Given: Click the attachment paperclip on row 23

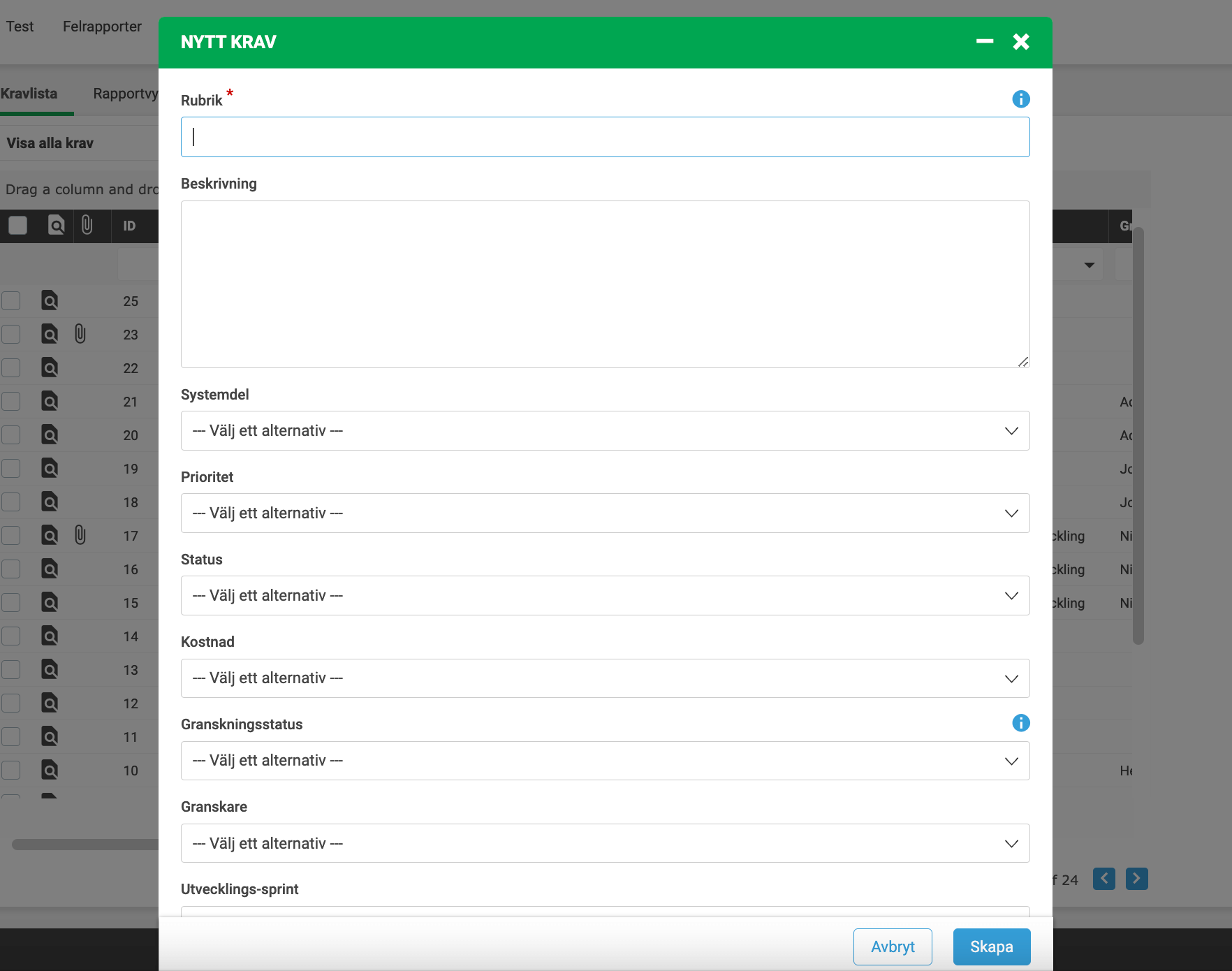Looking at the screenshot, I should (x=80, y=334).
